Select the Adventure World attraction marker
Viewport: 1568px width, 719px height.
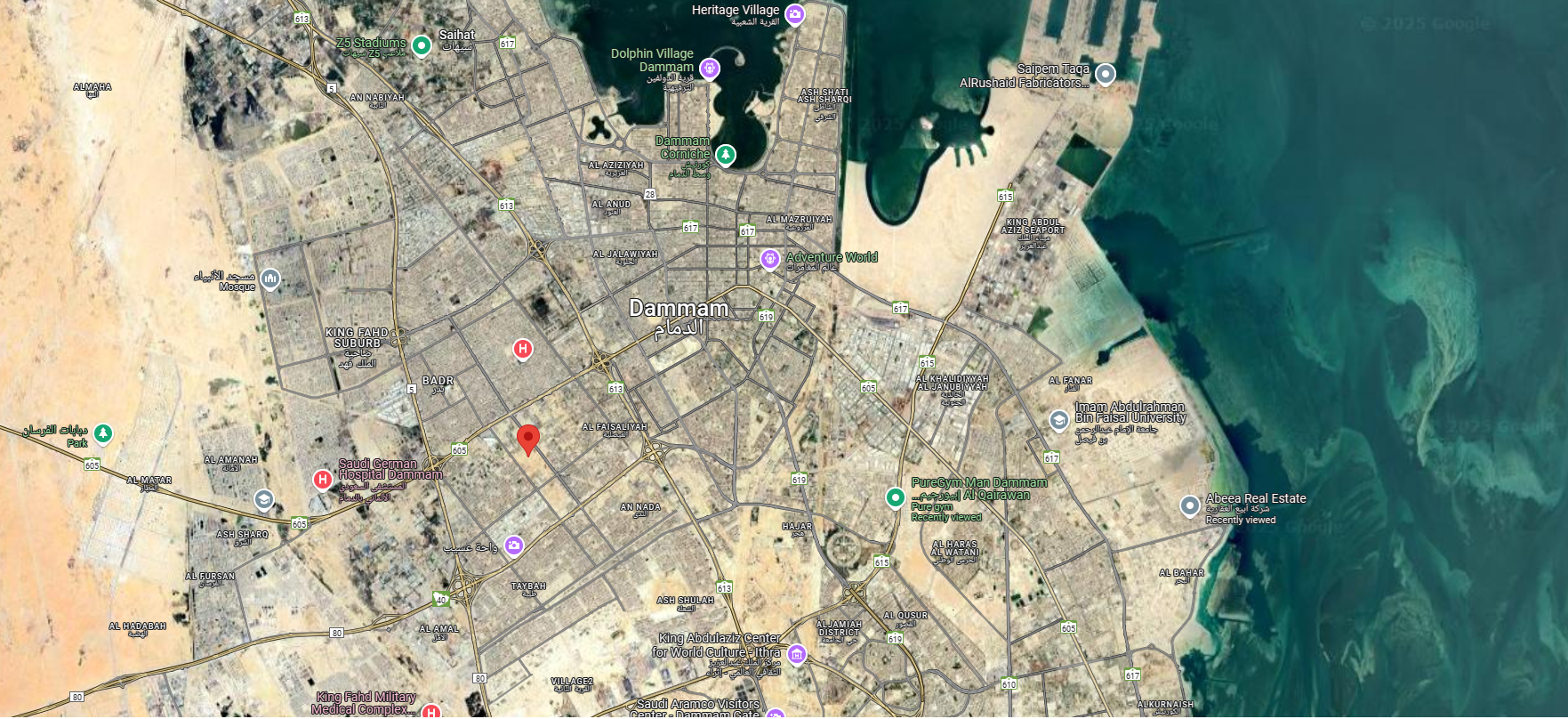770,259
